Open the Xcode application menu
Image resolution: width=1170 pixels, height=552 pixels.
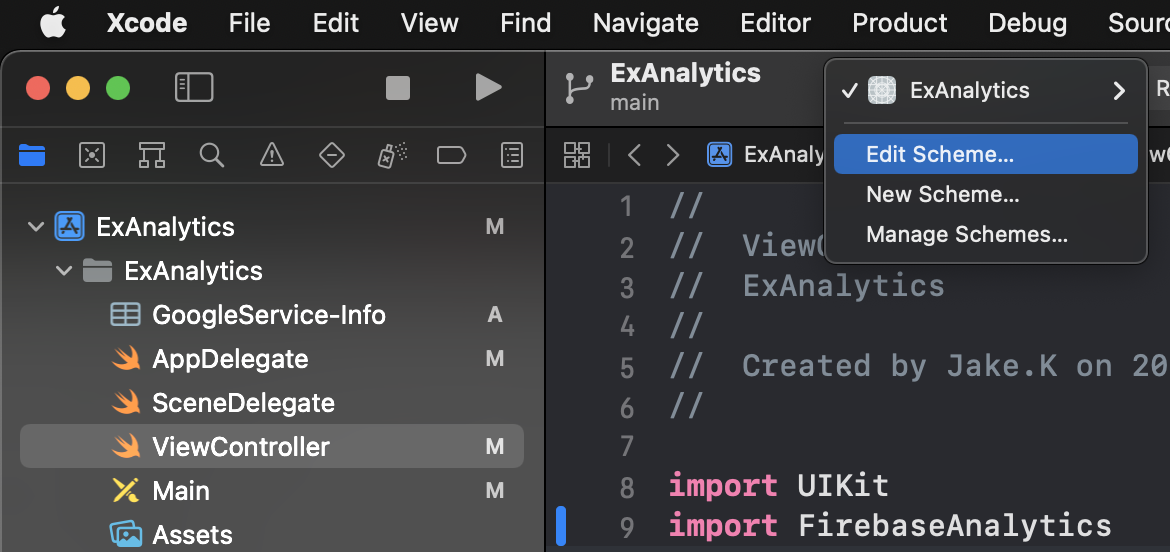147,23
